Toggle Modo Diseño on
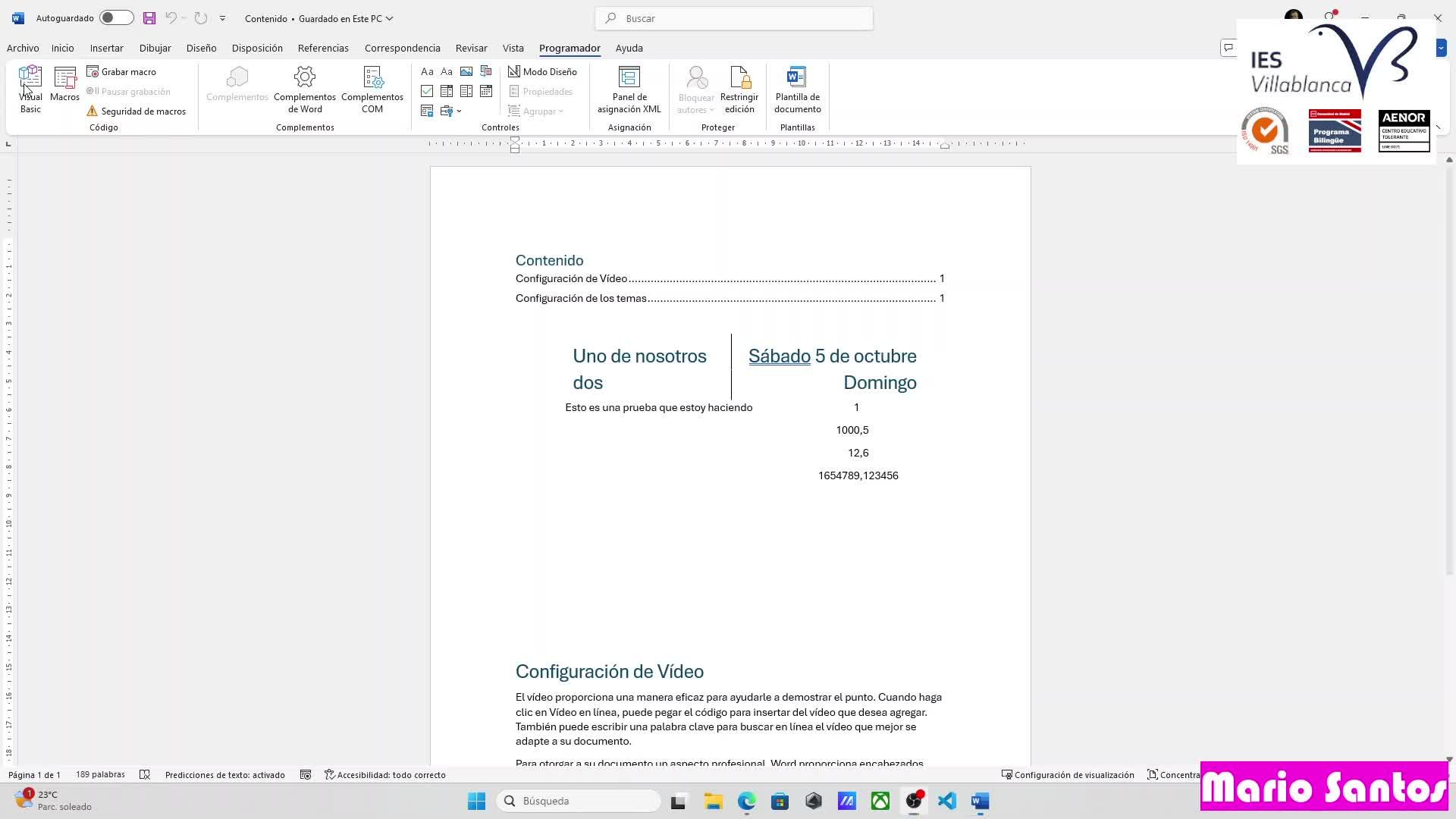The height and width of the screenshot is (819, 1456). [542, 71]
